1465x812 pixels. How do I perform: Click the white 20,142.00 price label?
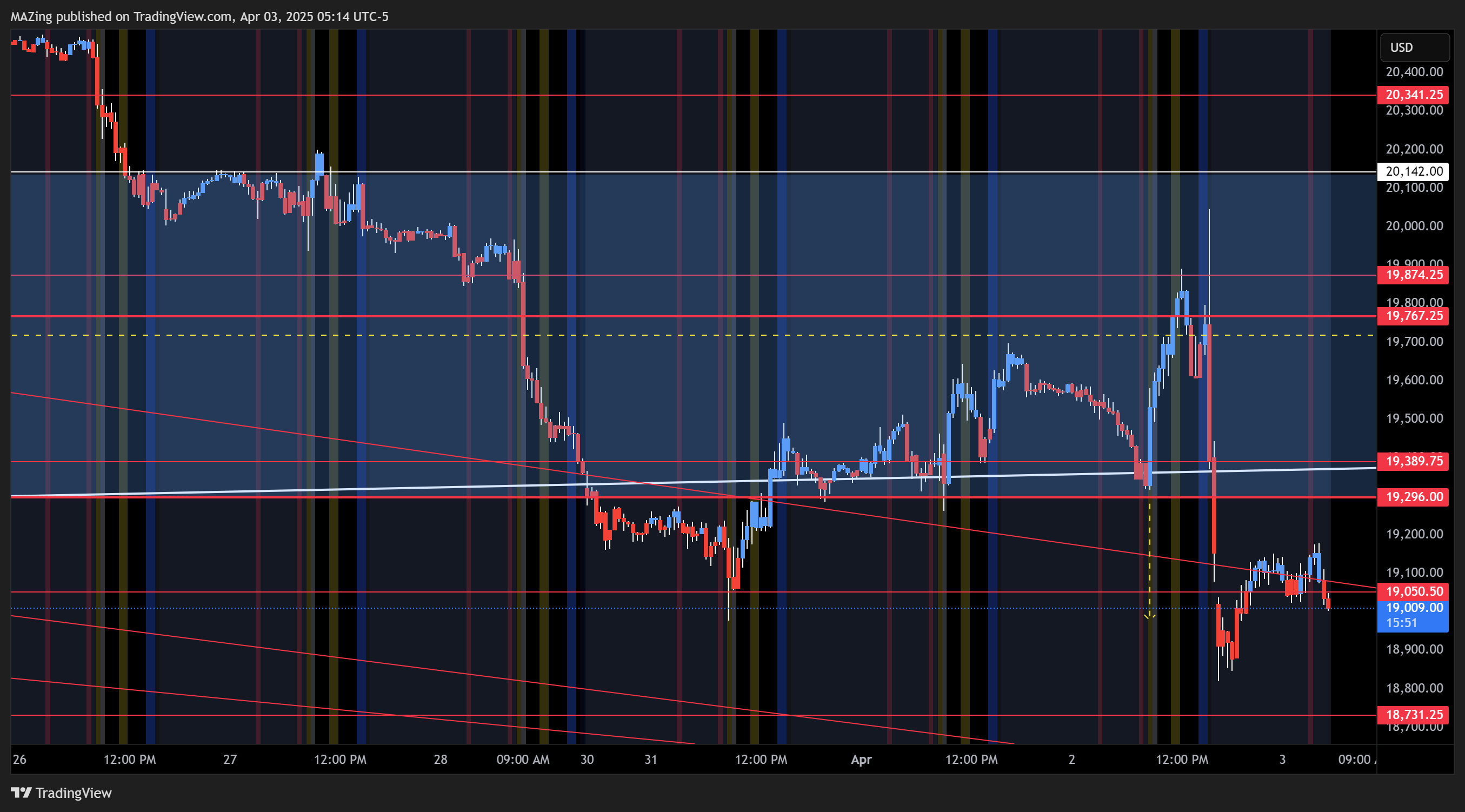tap(1413, 171)
